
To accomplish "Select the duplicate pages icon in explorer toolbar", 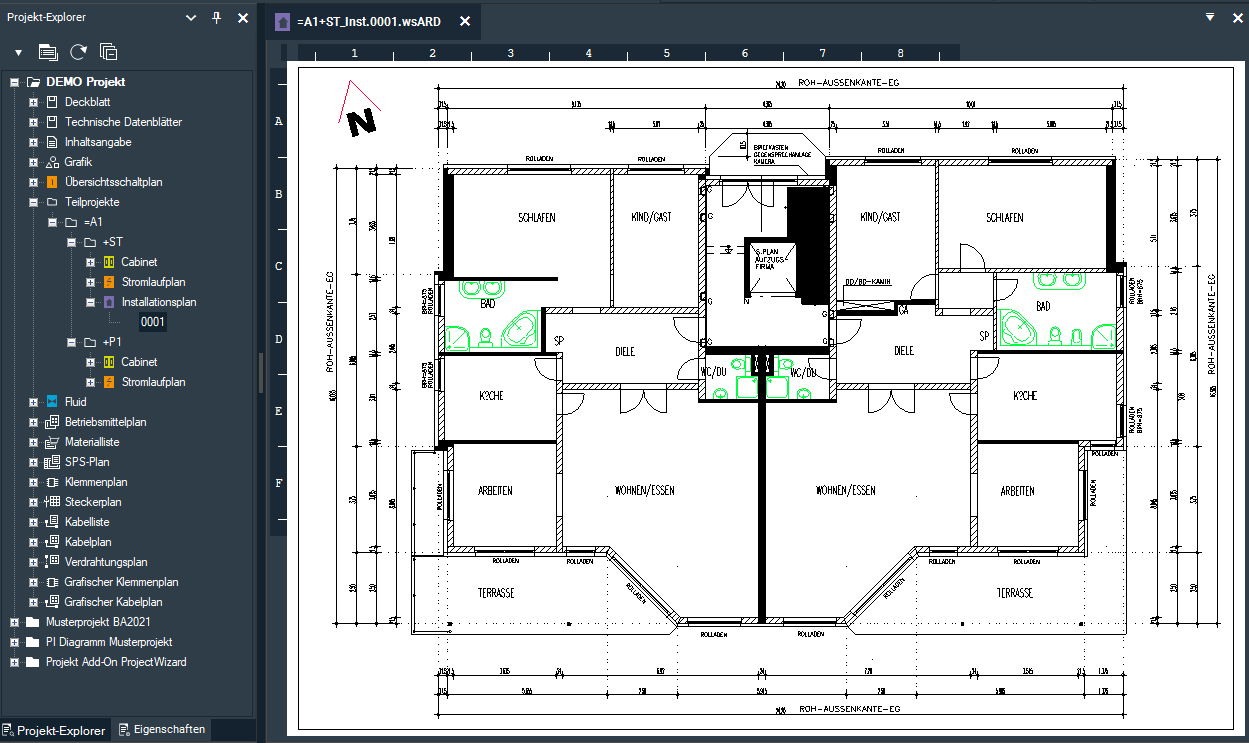I will point(108,51).
